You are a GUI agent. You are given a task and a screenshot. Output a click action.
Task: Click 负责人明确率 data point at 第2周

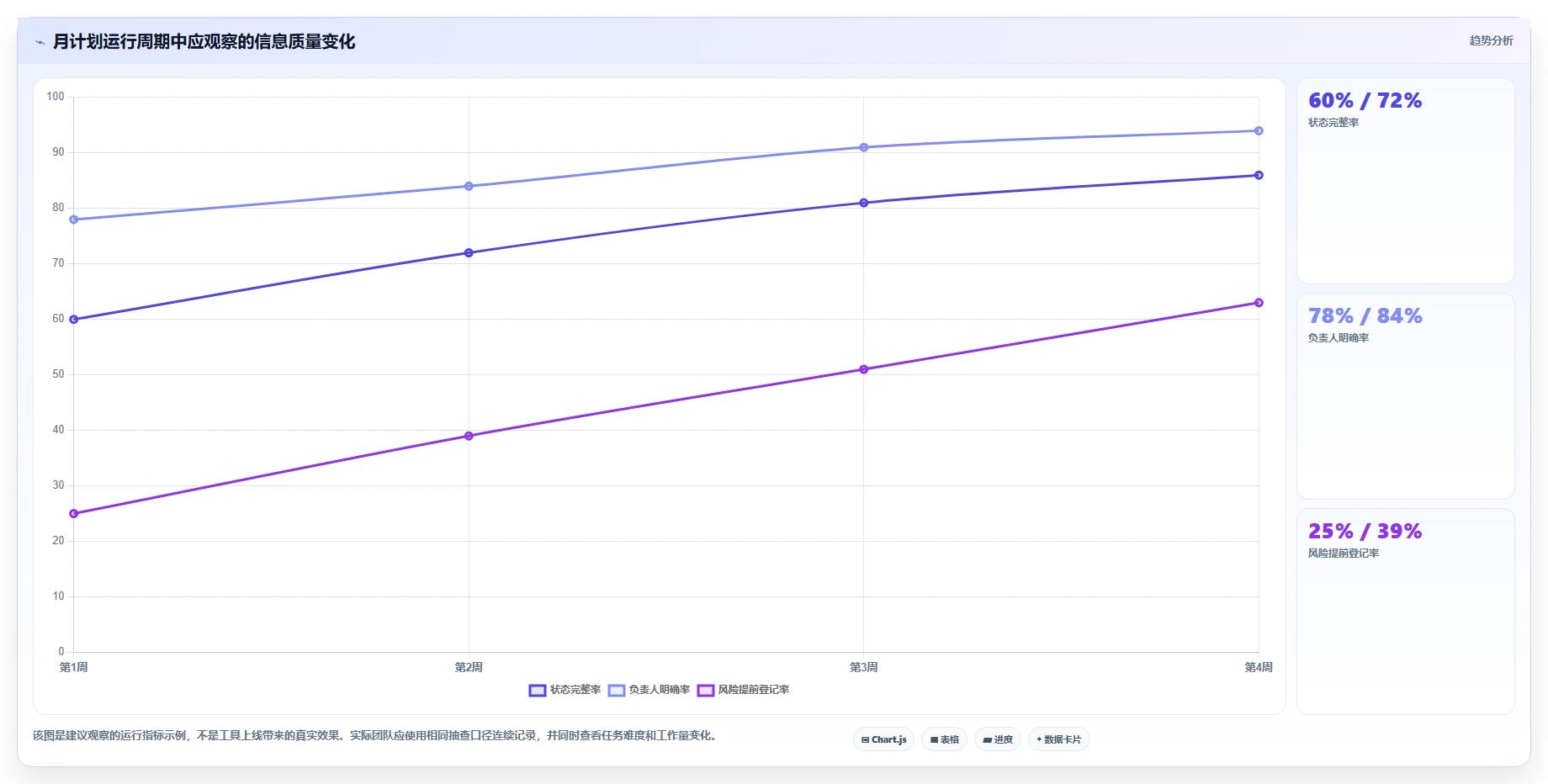469,186
